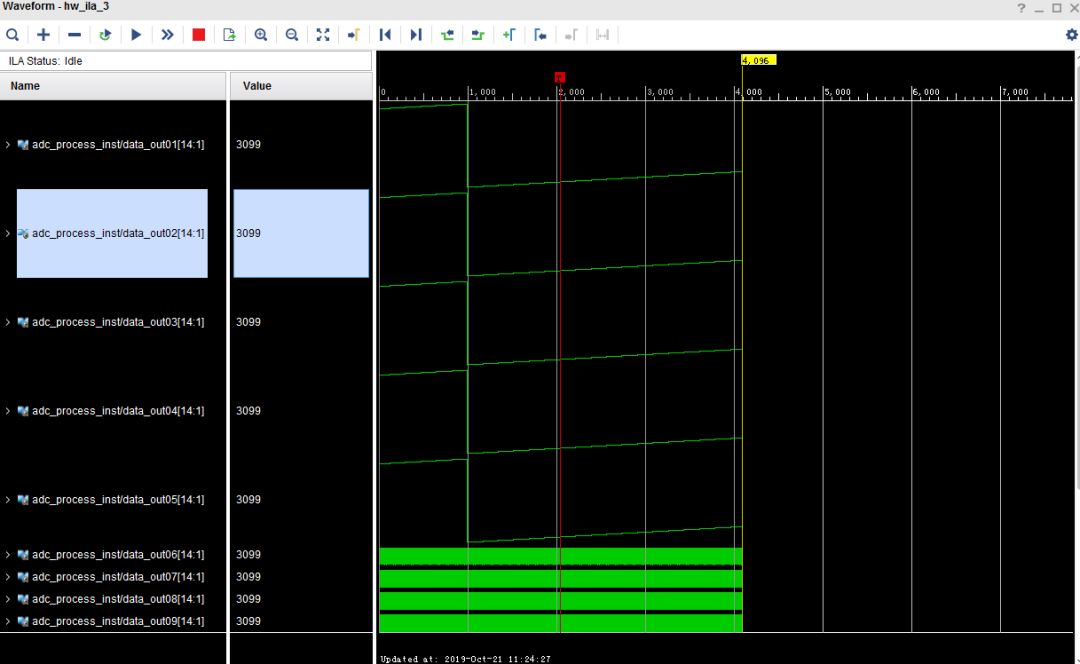Screen dimensions: 1080x664
Task: Select adc_process_inst/data_out06[14:1] signal name
Action: (x=118, y=554)
